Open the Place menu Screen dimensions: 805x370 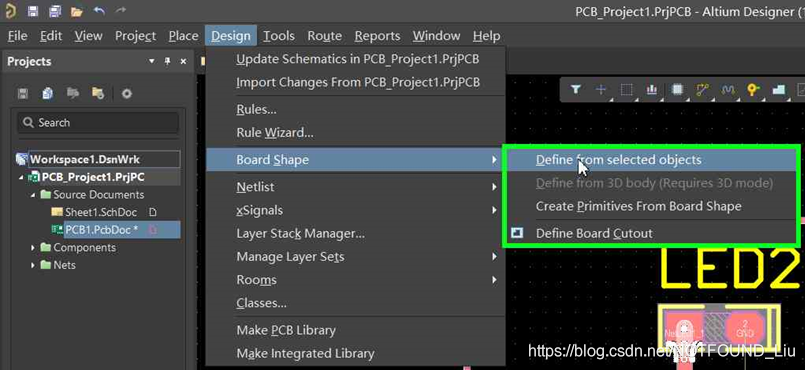tap(183, 36)
